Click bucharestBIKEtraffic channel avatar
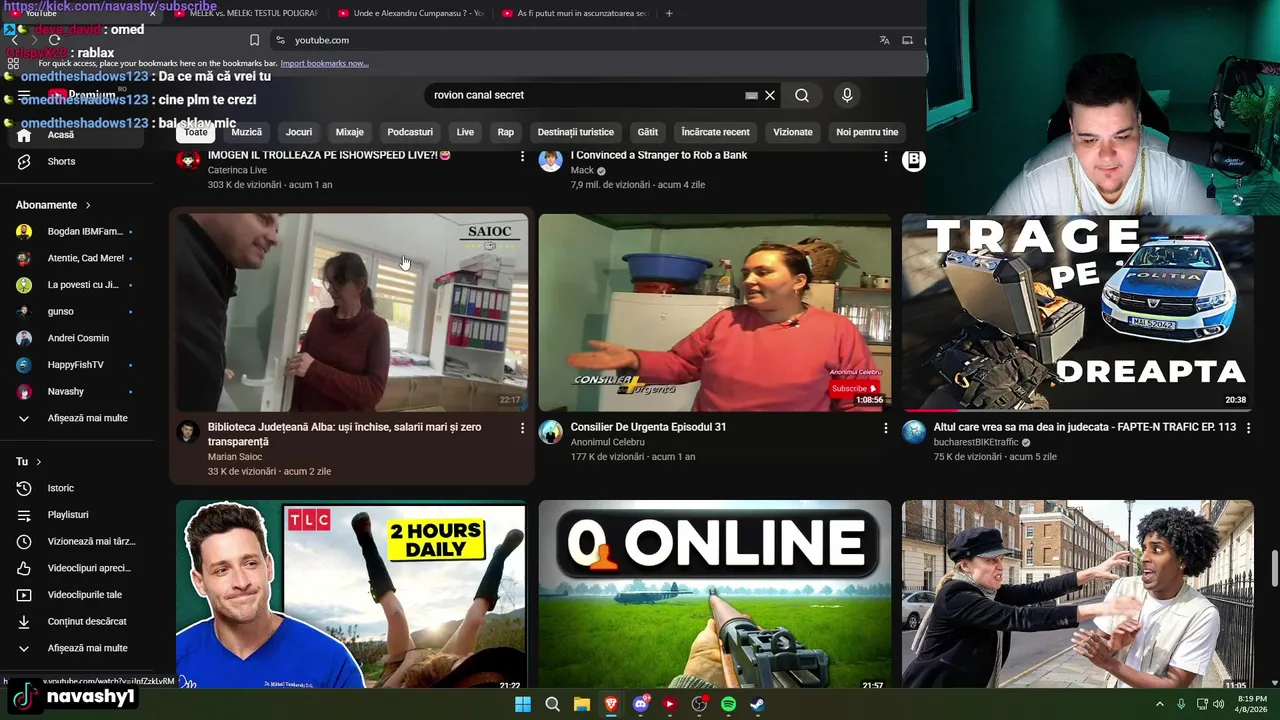Viewport: 1280px width, 720px height. (x=914, y=432)
